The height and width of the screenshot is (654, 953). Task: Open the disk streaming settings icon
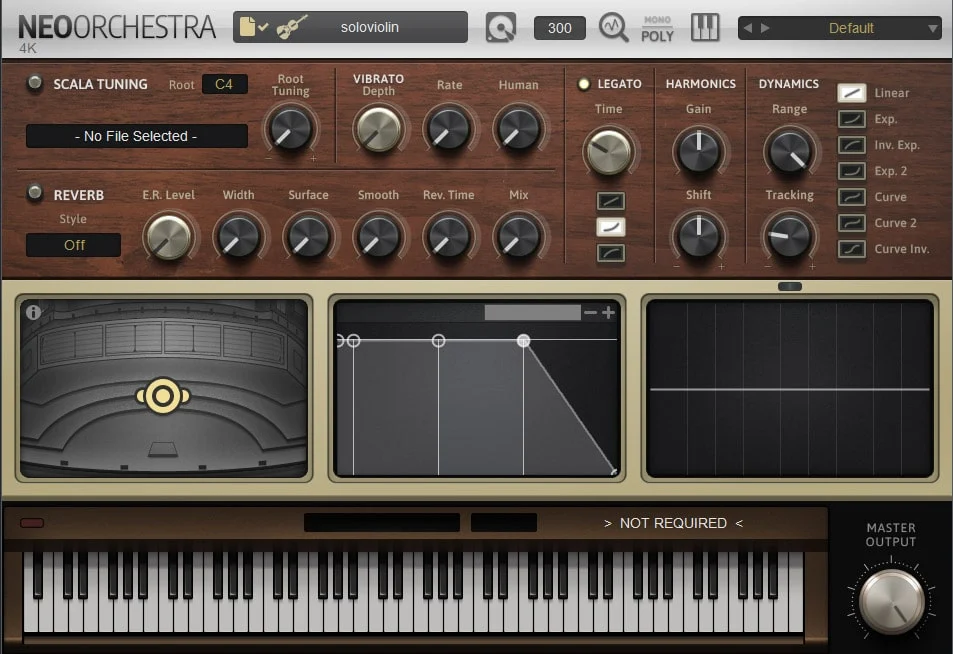click(501, 27)
